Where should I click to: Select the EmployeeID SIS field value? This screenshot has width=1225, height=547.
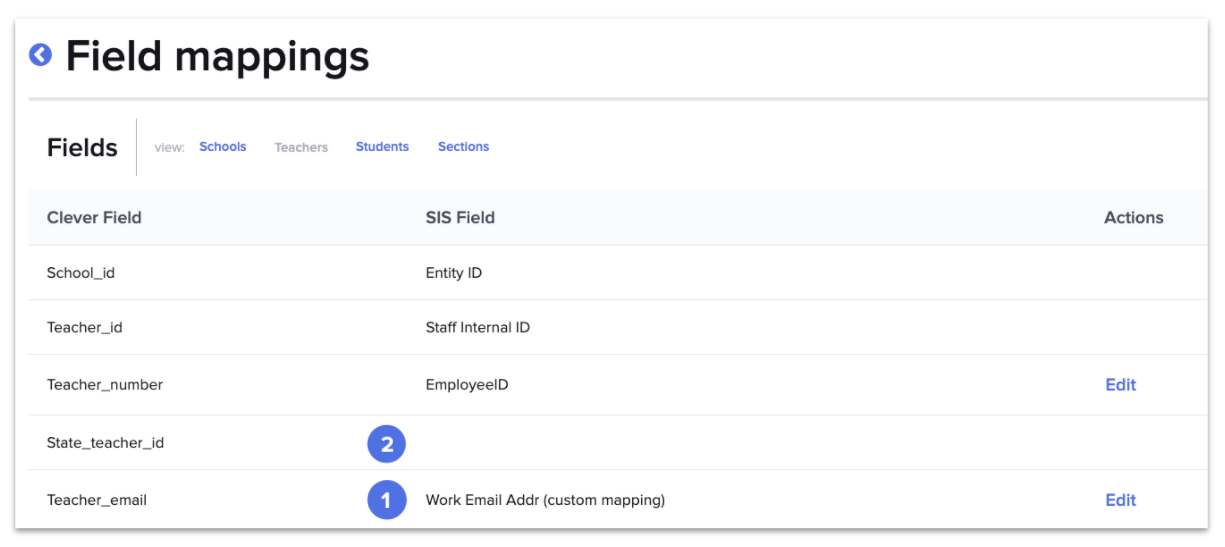coord(467,385)
